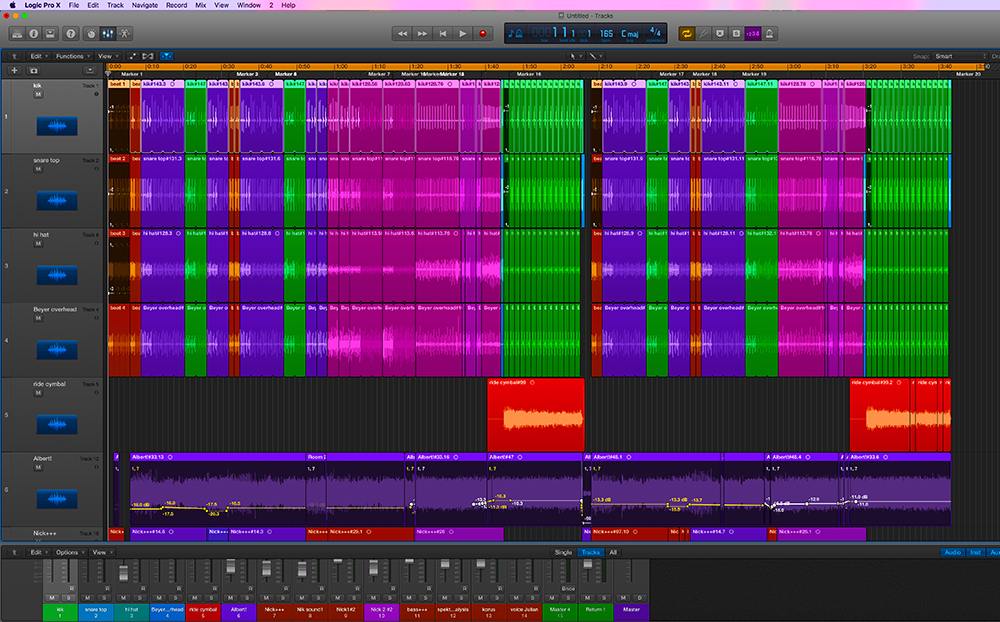This screenshot has height=622, width=1000.
Task: Open the Record menu
Action: pos(177,5)
